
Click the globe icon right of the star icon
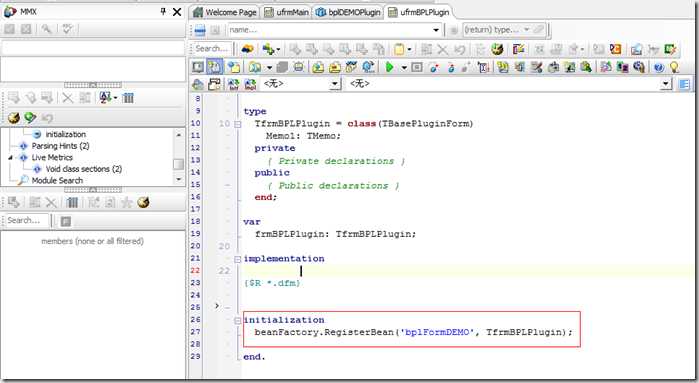point(143,202)
